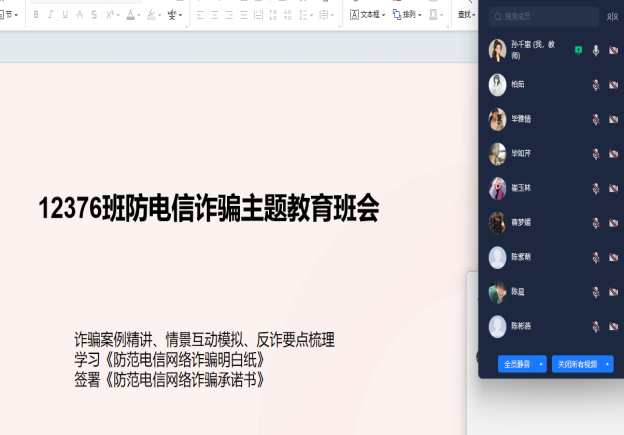Open the 查找 find menu
624x435 pixels.
(465, 15)
